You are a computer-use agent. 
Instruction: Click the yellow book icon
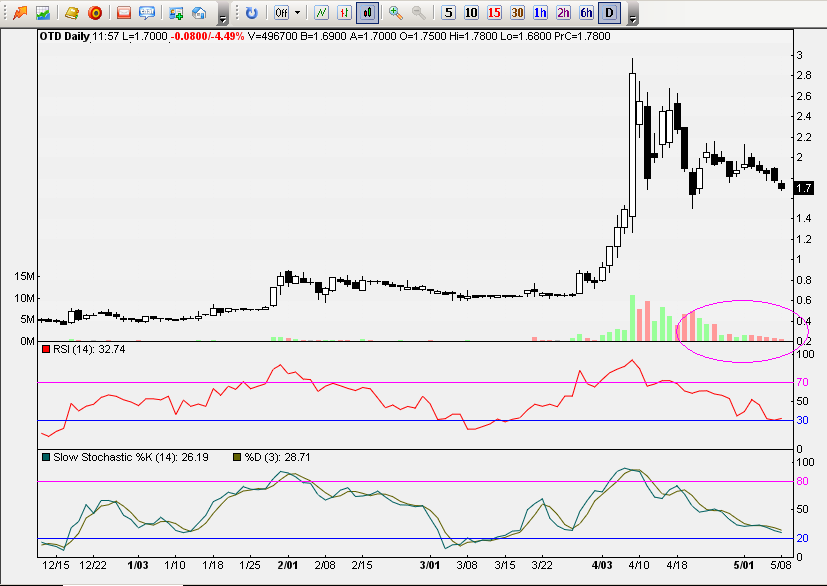pos(72,13)
